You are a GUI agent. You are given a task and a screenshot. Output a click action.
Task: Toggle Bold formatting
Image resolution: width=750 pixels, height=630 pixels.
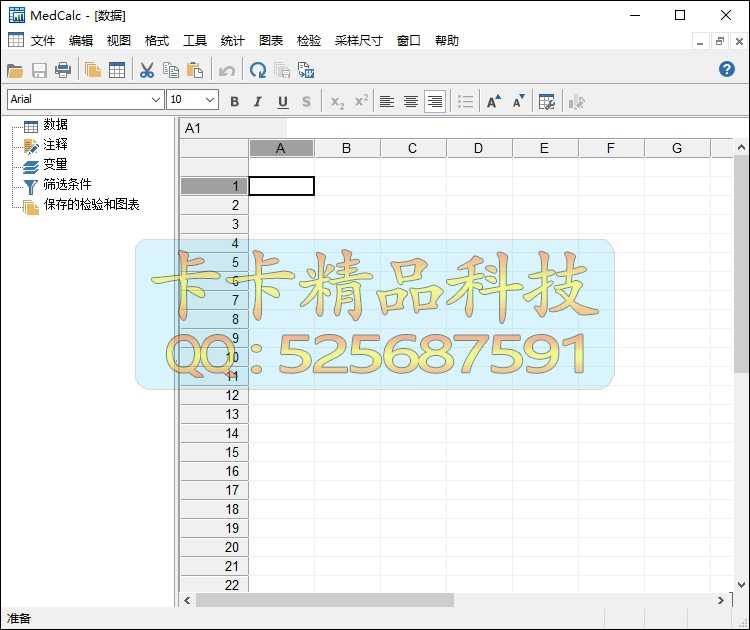(234, 101)
